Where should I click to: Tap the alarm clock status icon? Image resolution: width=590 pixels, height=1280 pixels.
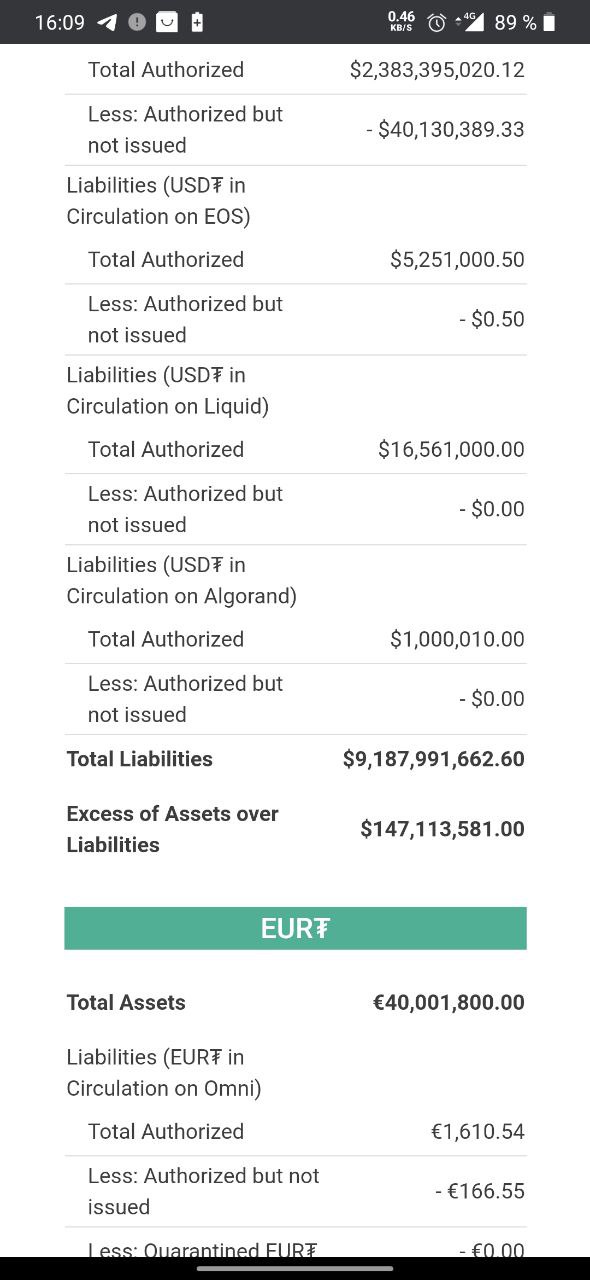tap(436, 22)
